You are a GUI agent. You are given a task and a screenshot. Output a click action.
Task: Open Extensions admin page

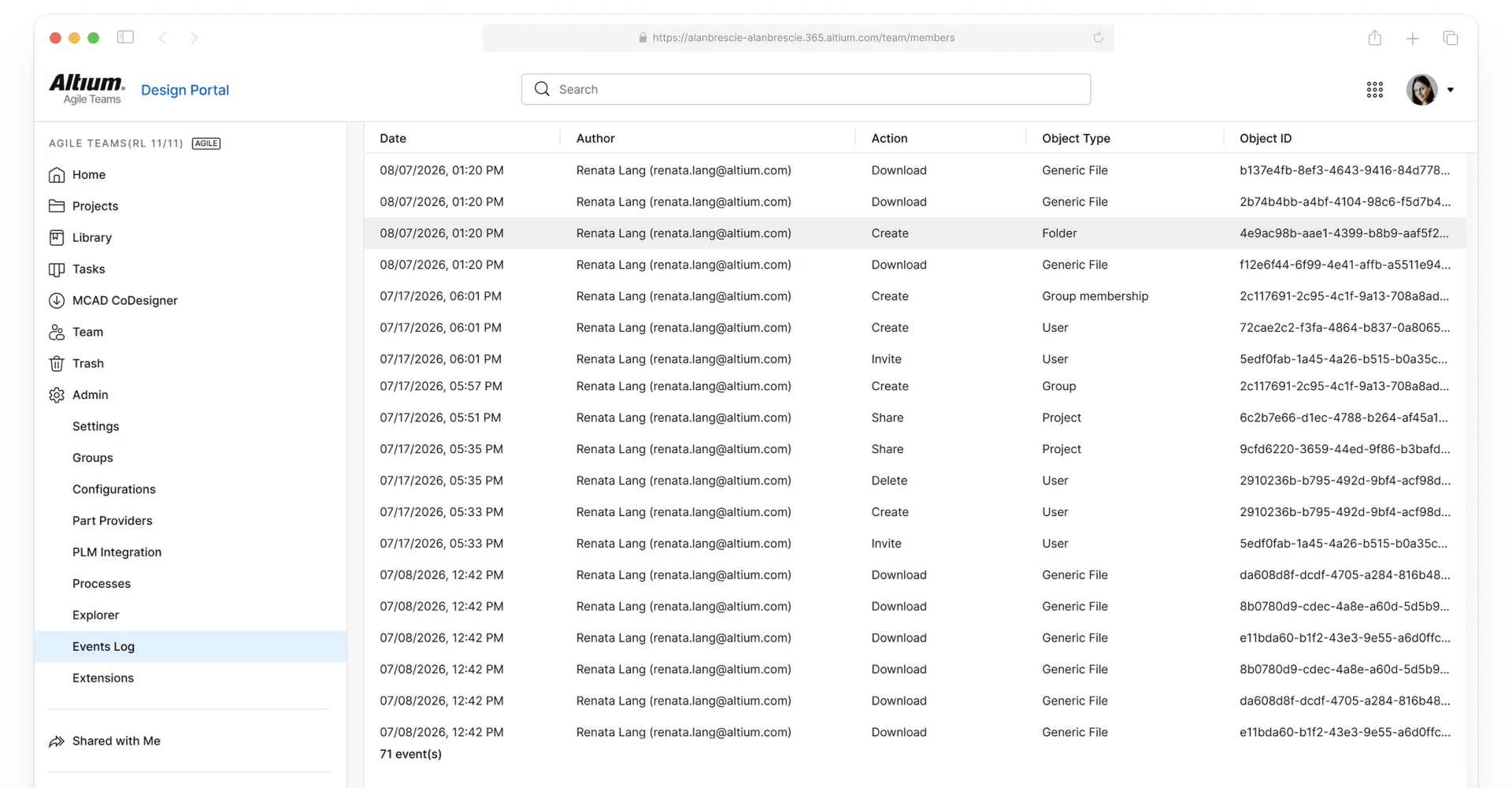[103, 678]
